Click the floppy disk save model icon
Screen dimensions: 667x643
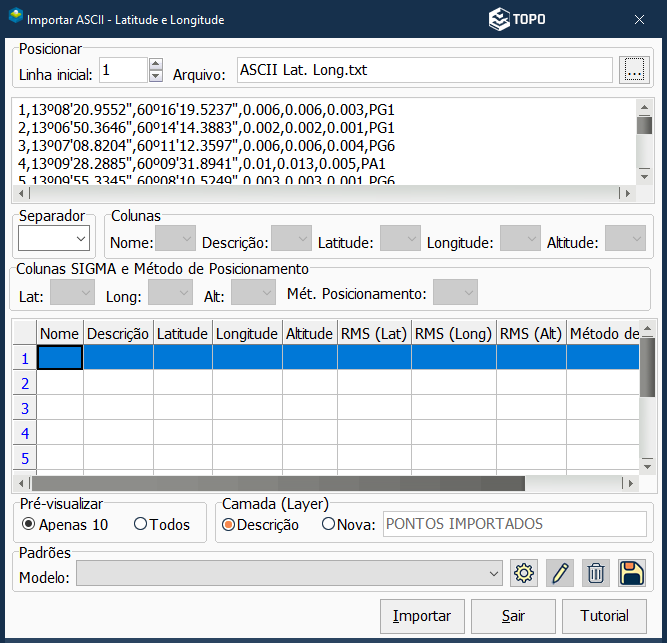(x=632, y=573)
